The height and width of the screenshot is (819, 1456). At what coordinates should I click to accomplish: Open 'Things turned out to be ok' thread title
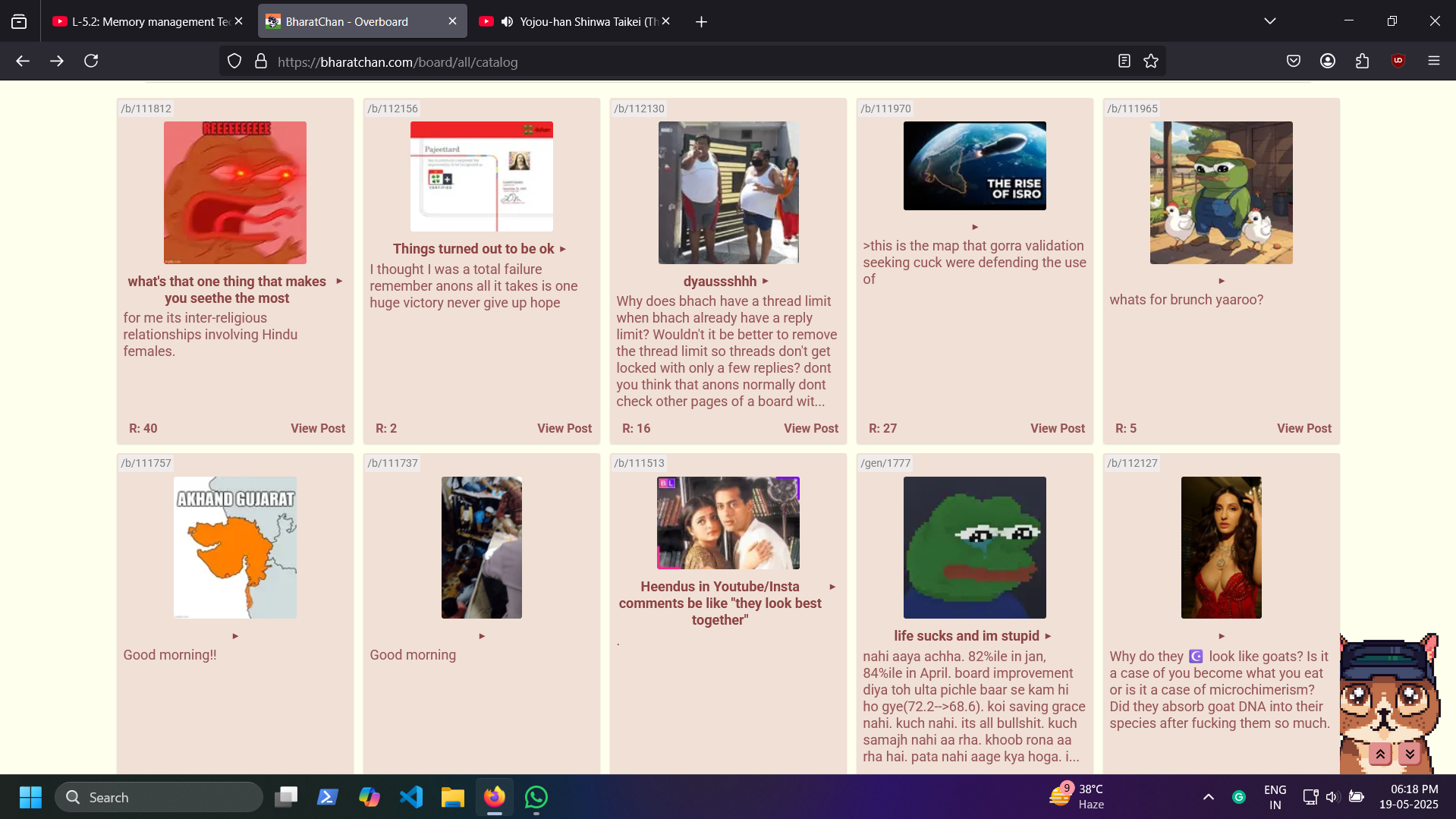[x=473, y=249]
